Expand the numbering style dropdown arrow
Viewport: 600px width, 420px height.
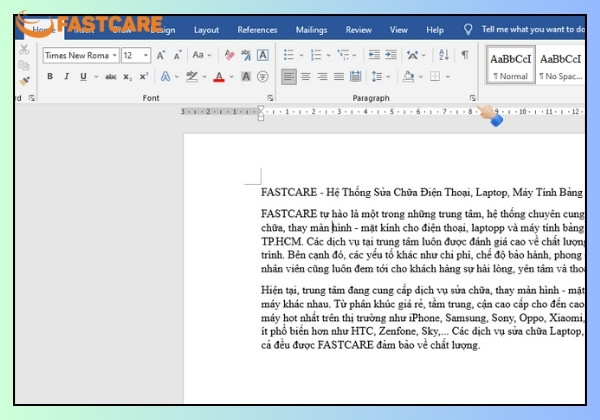[x=328, y=55]
